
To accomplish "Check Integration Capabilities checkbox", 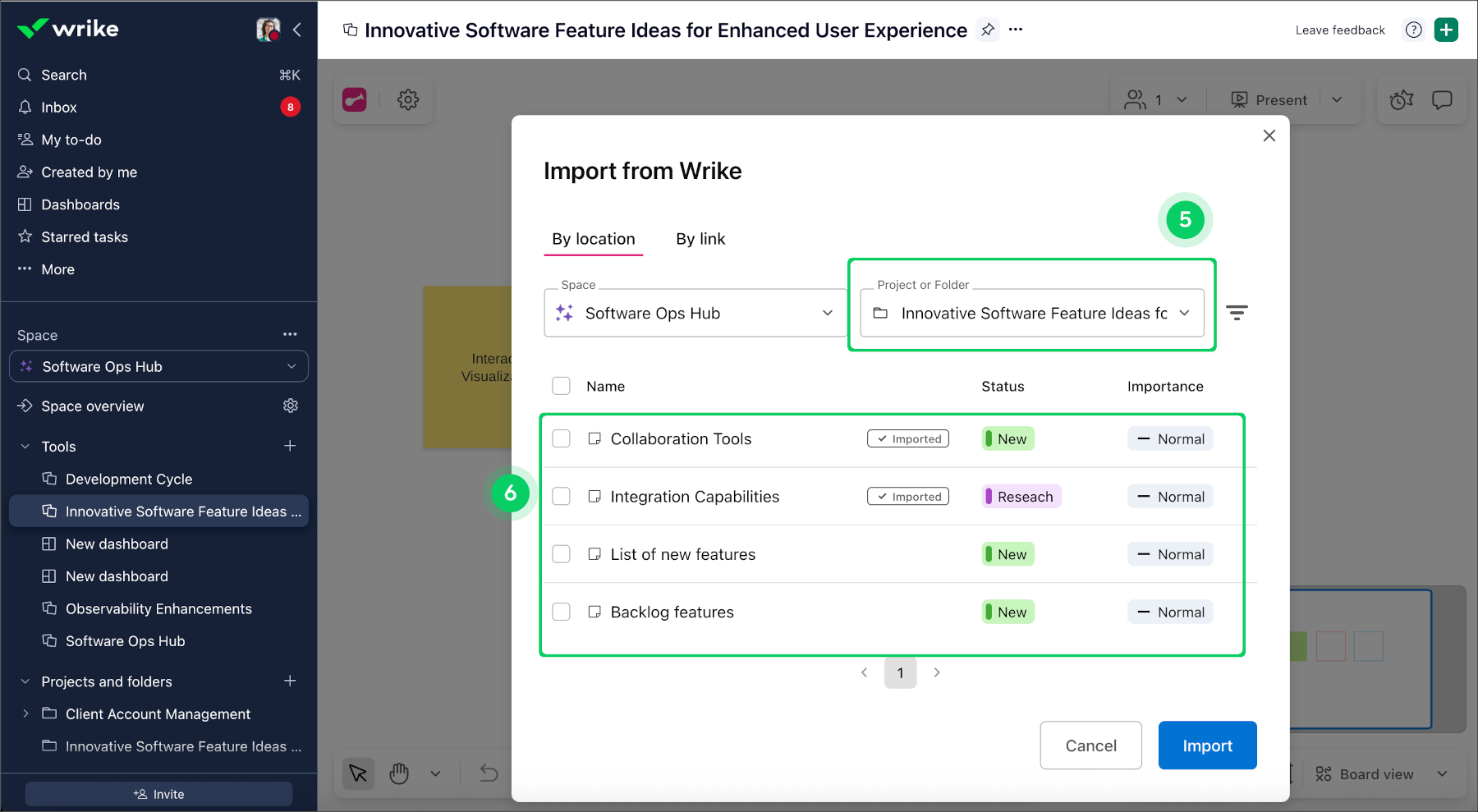I will click(562, 496).
